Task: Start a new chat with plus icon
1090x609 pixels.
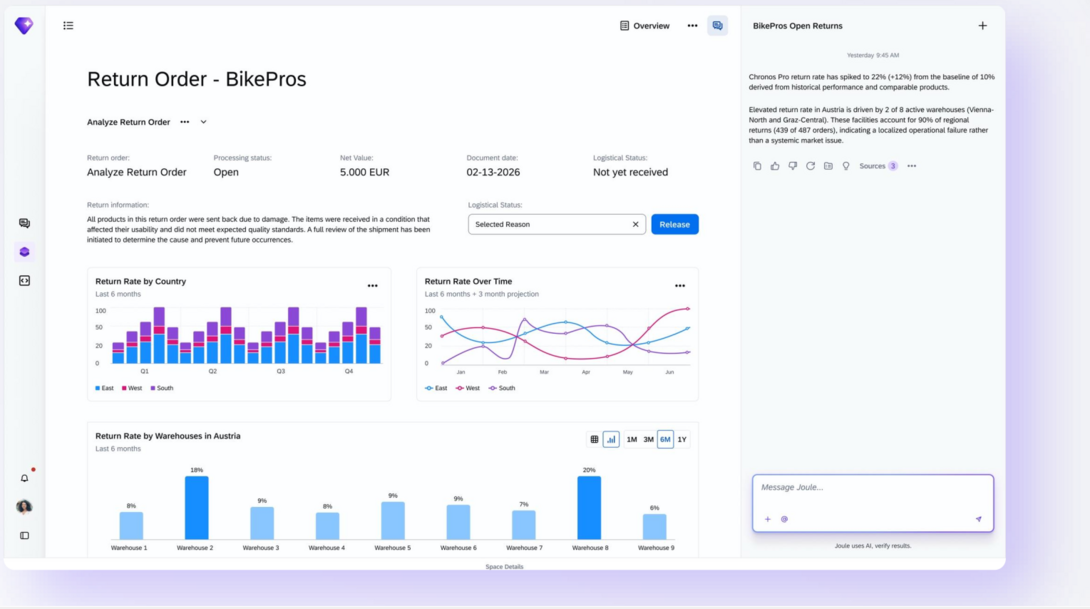Action: (982, 26)
